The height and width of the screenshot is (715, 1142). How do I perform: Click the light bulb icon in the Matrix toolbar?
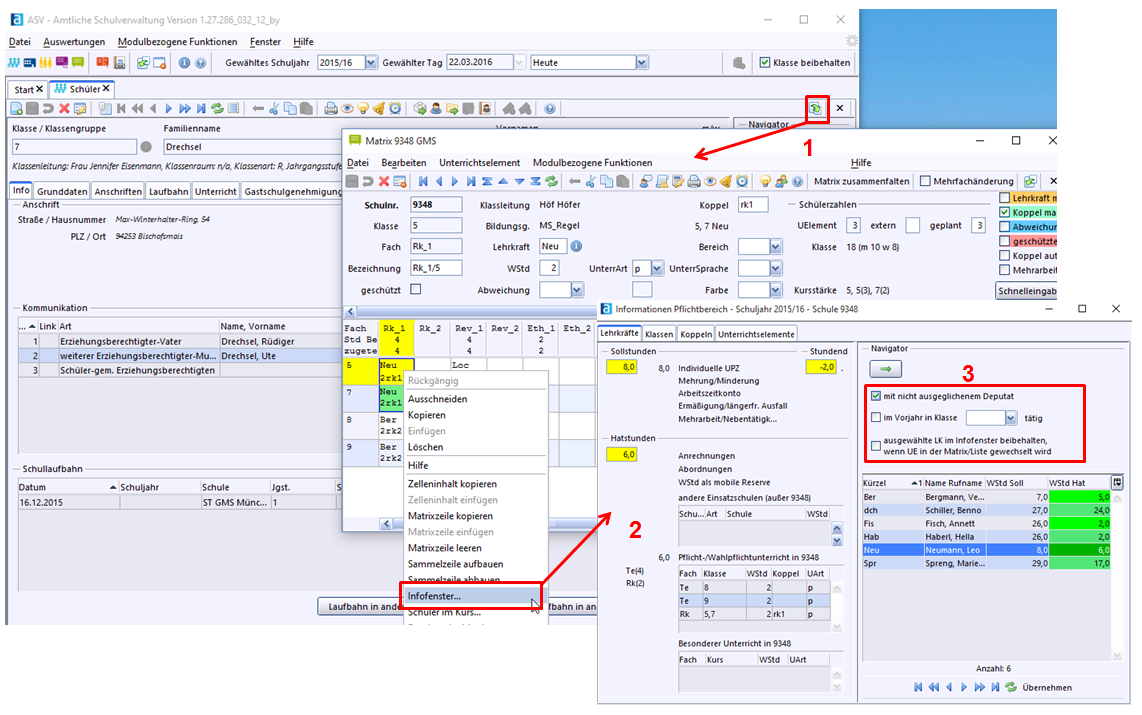click(765, 181)
